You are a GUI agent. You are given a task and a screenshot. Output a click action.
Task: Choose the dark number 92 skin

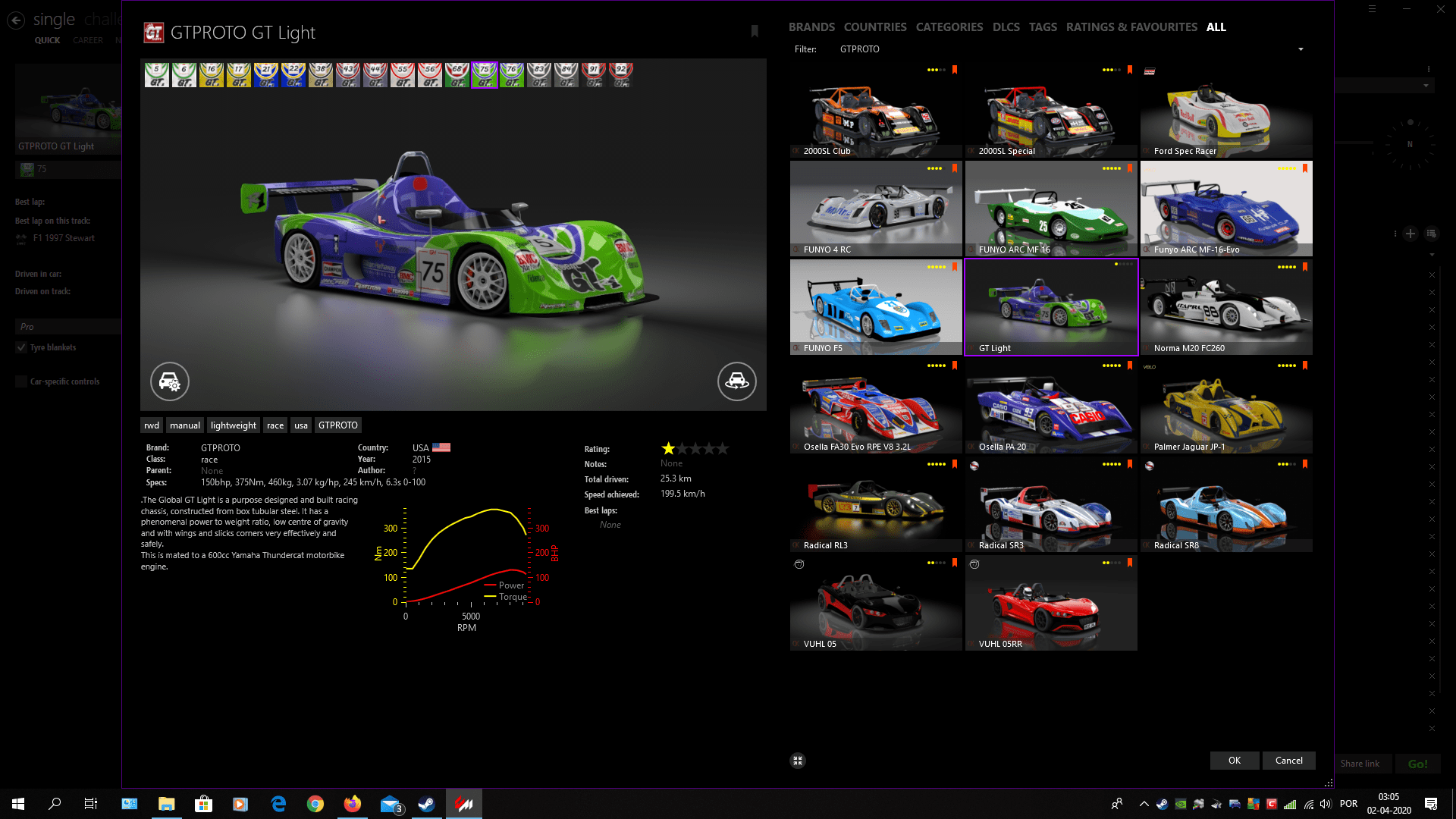[621, 75]
